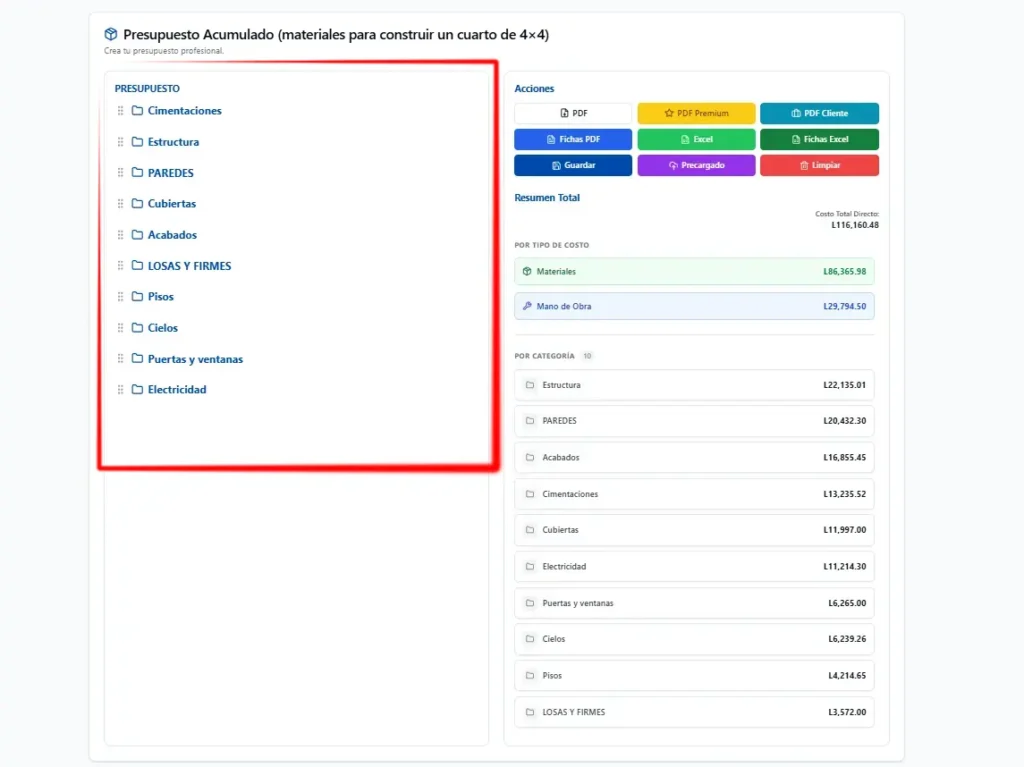Click the drag handle next to Estructura
Screen dimensions: 1024x767
click(121, 142)
